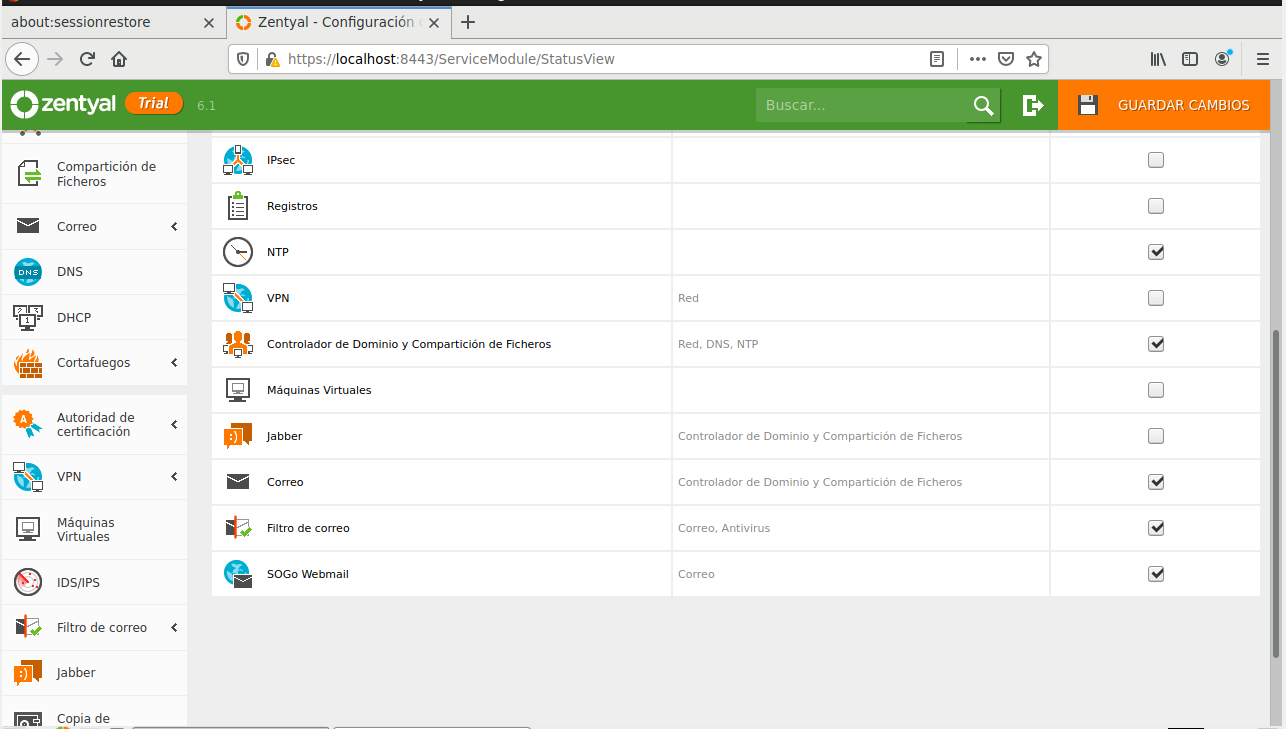The image size is (1286, 729).
Task: Bookmark this page with the star icon
Action: (x=1034, y=59)
